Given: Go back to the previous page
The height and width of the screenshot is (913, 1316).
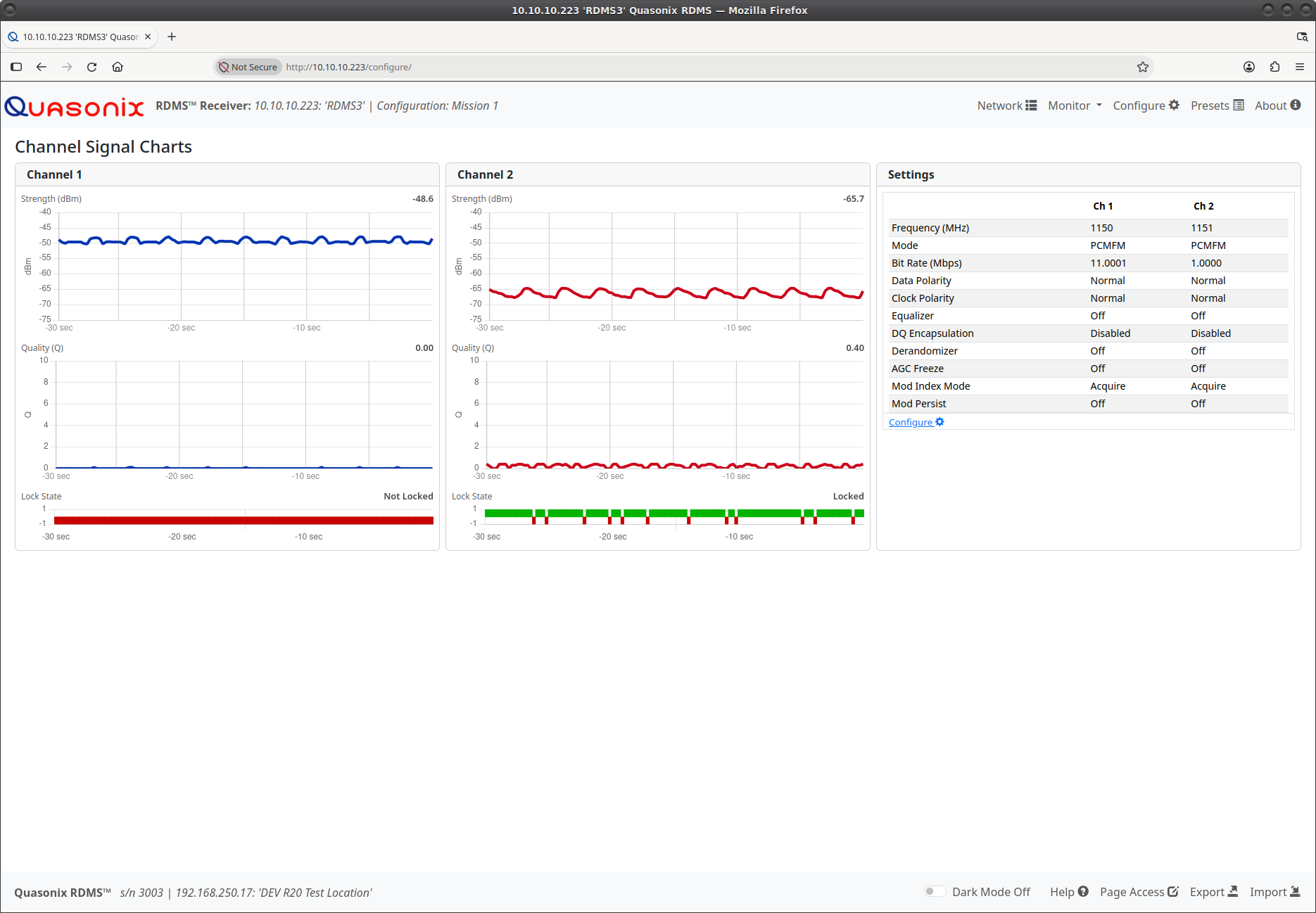Looking at the screenshot, I should pos(42,67).
